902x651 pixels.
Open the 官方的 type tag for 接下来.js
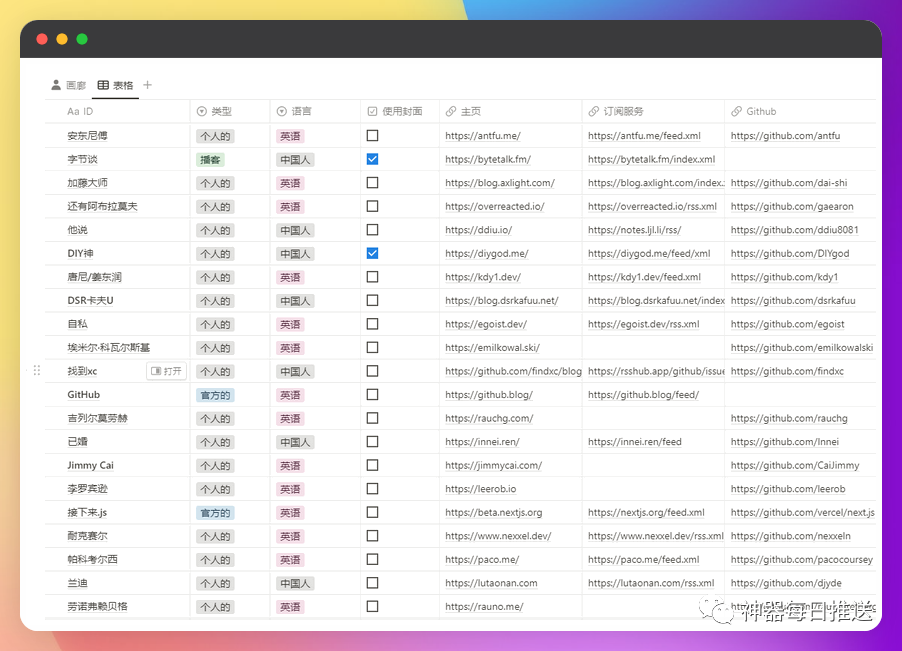click(215, 513)
